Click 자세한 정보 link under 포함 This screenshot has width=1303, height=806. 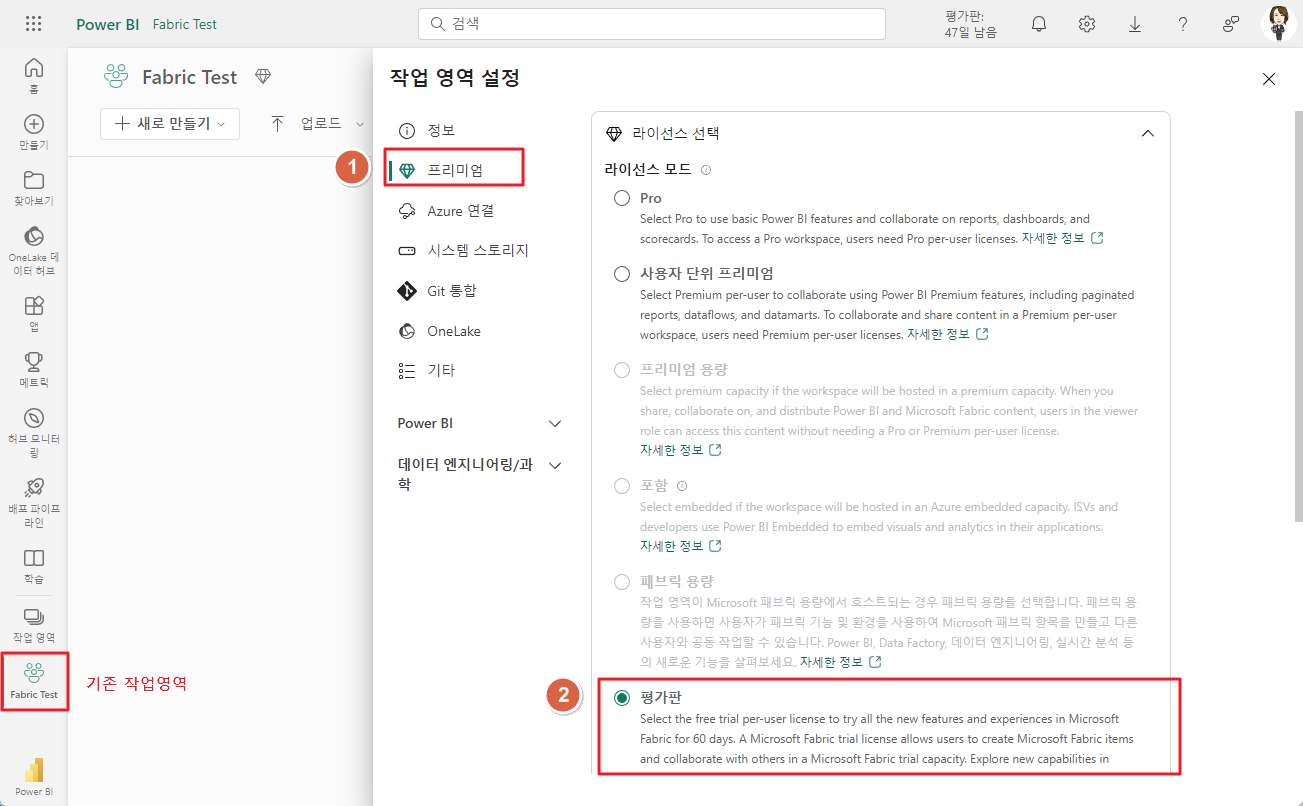pos(681,546)
